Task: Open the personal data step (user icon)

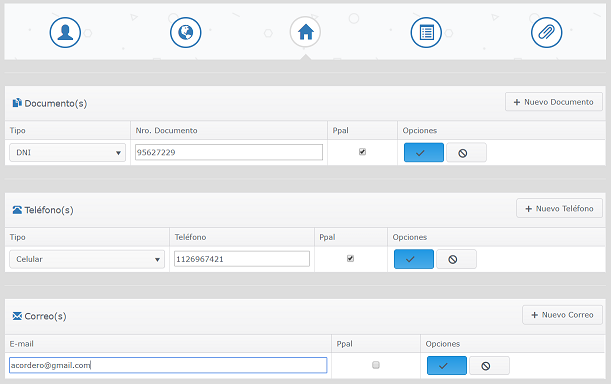Action: 65,32
